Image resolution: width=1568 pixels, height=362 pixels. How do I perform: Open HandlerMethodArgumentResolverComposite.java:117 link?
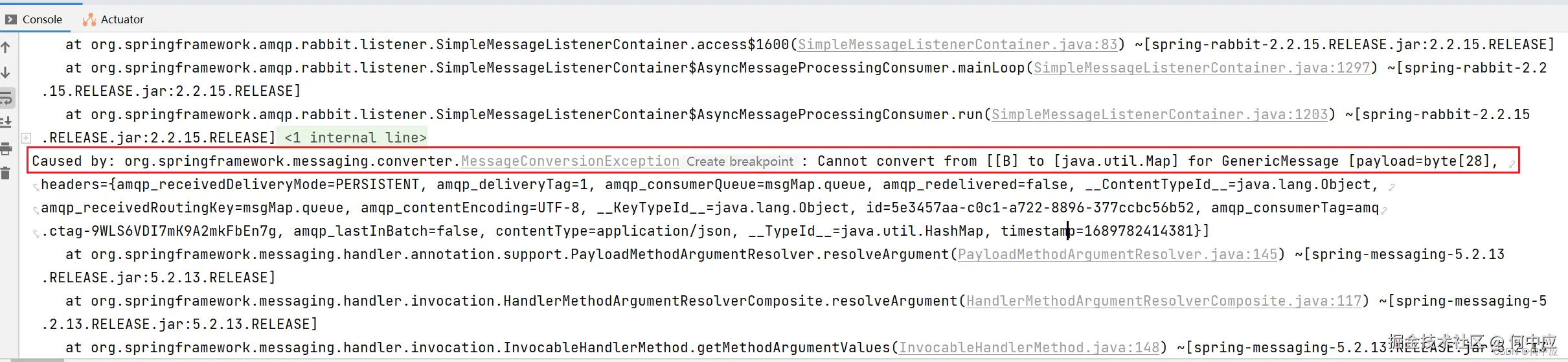point(1164,301)
